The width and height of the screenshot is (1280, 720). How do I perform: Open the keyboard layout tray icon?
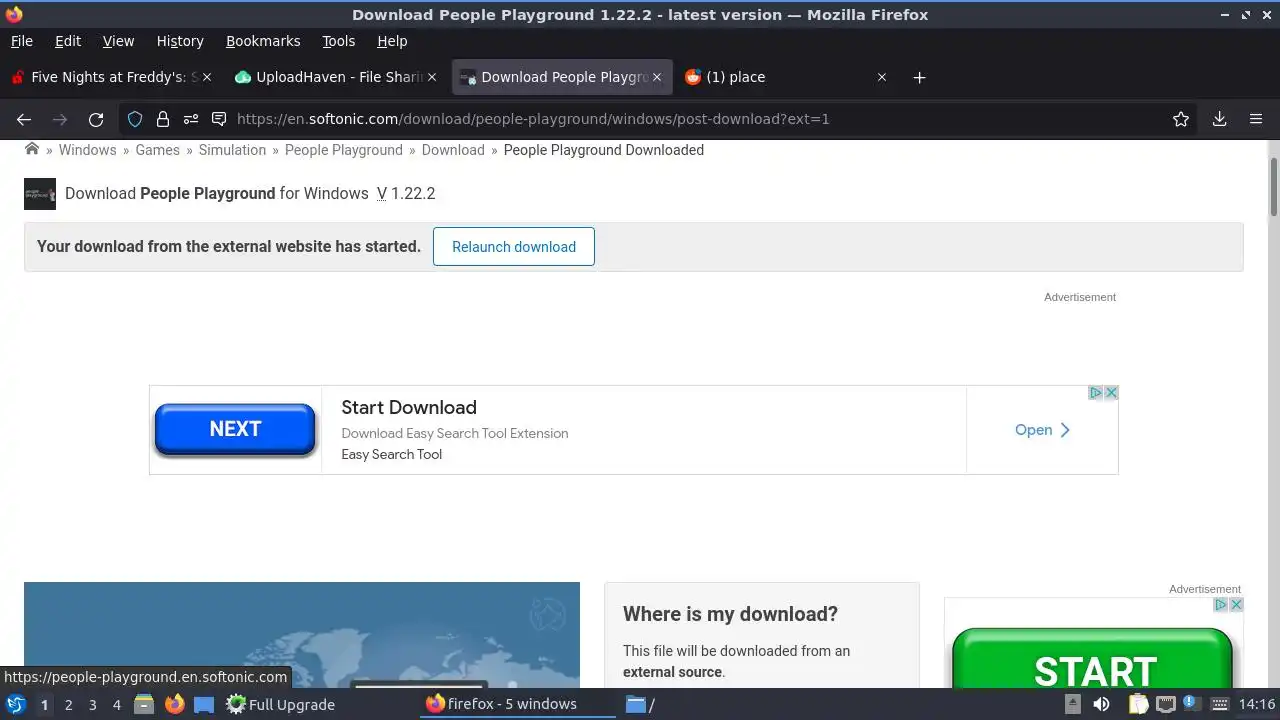[x=1220, y=704]
